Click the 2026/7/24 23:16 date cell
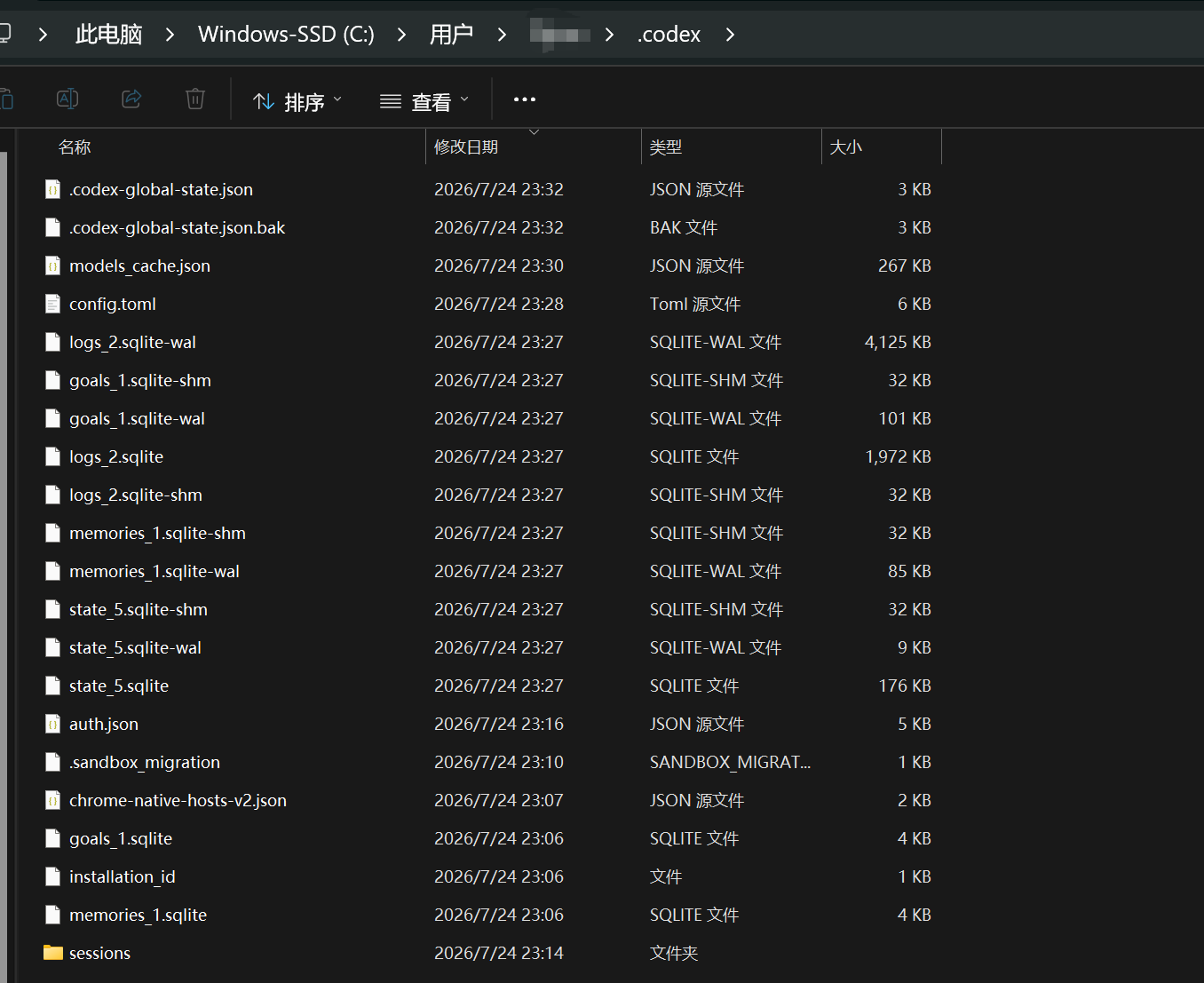This screenshot has width=1204, height=983. tap(499, 724)
